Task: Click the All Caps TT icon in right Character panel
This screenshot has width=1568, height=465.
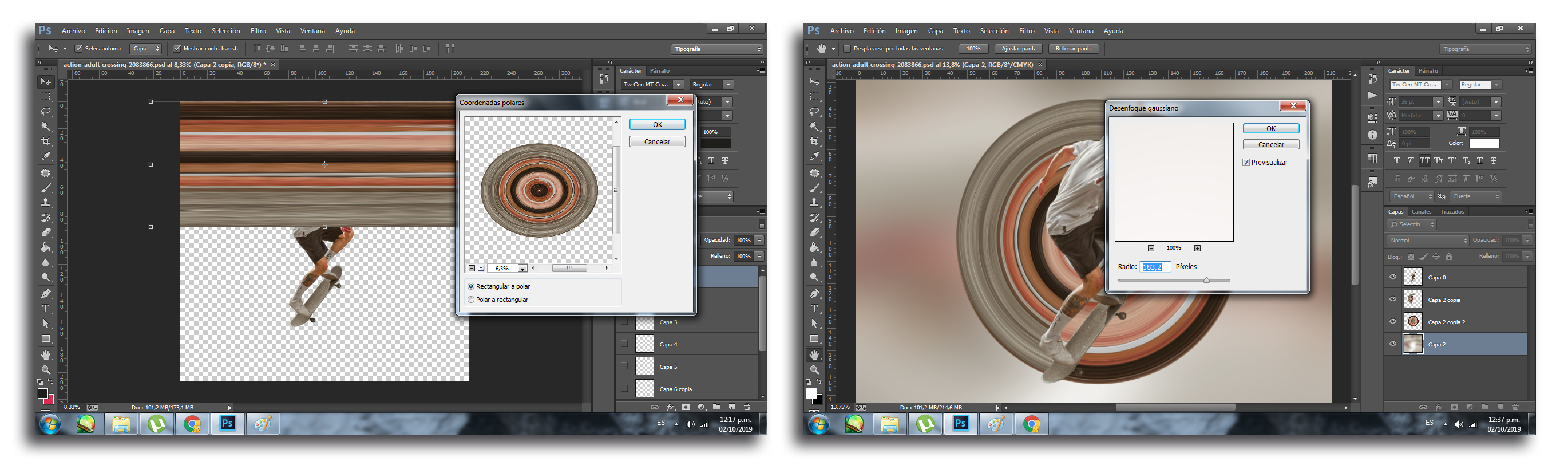Action: pyautogui.click(x=1424, y=161)
